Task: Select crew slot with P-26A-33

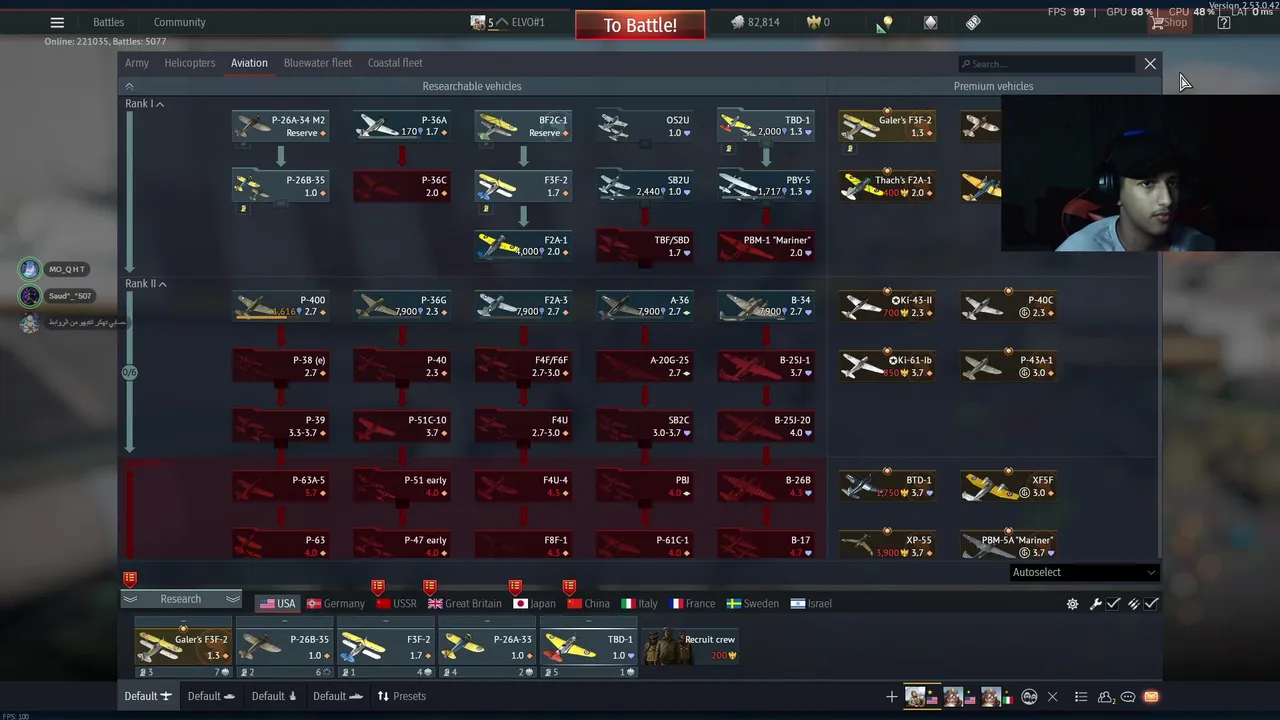Action: [x=487, y=647]
